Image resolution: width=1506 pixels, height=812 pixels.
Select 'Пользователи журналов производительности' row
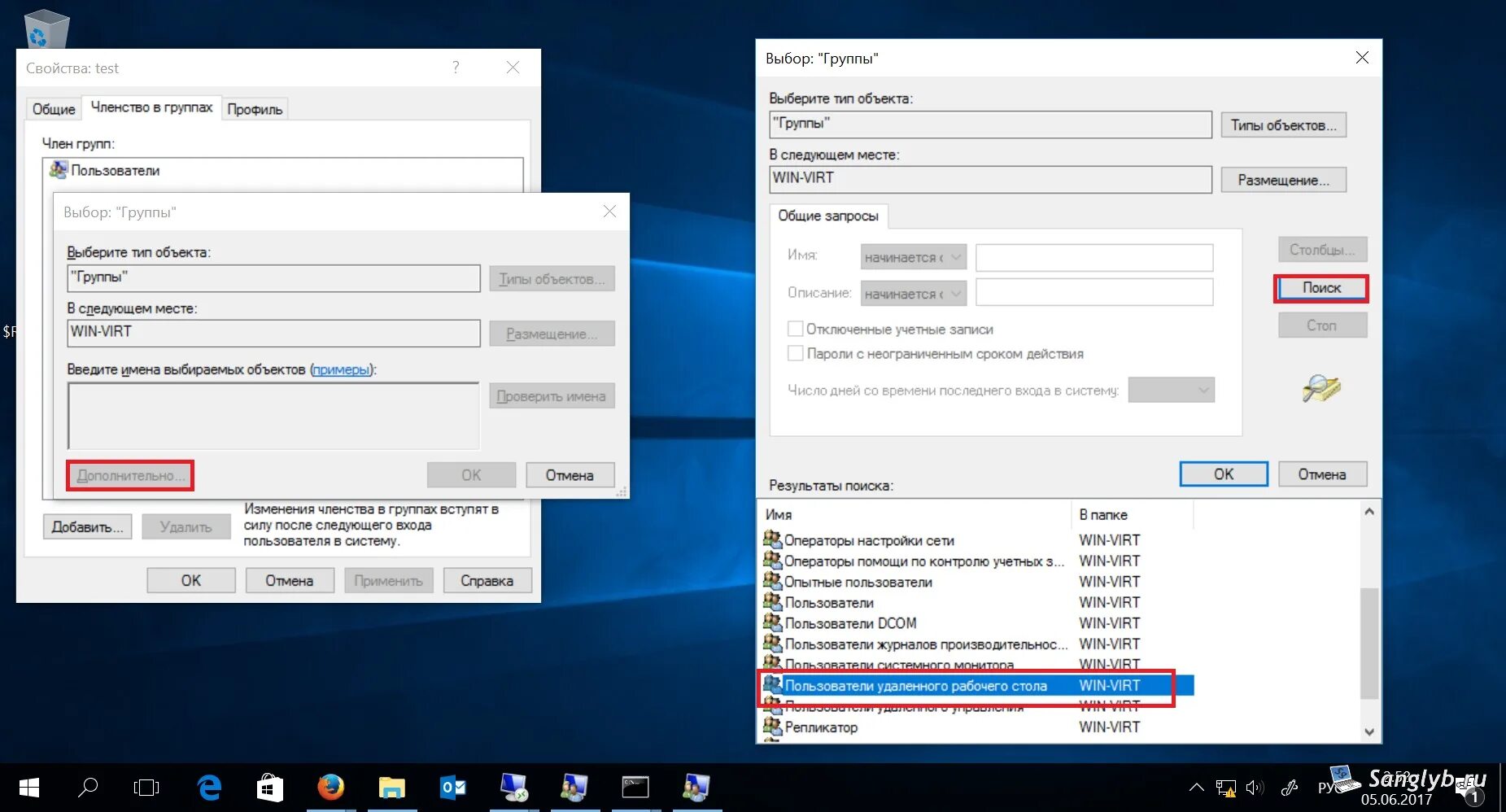(978, 644)
